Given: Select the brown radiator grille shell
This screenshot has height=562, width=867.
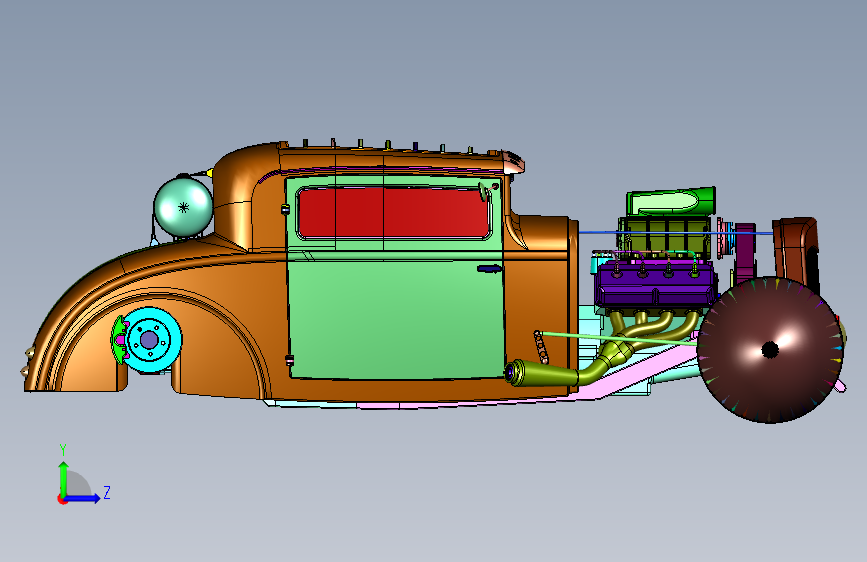Looking at the screenshot, I should (x=796, y=252).
